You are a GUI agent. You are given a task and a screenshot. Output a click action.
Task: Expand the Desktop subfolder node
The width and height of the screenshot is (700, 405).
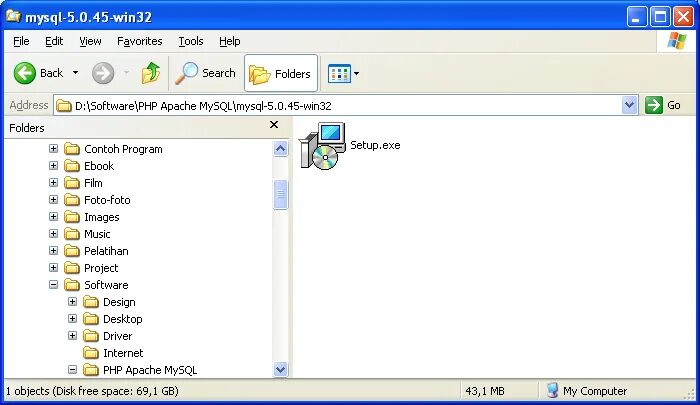coord(72,318)
